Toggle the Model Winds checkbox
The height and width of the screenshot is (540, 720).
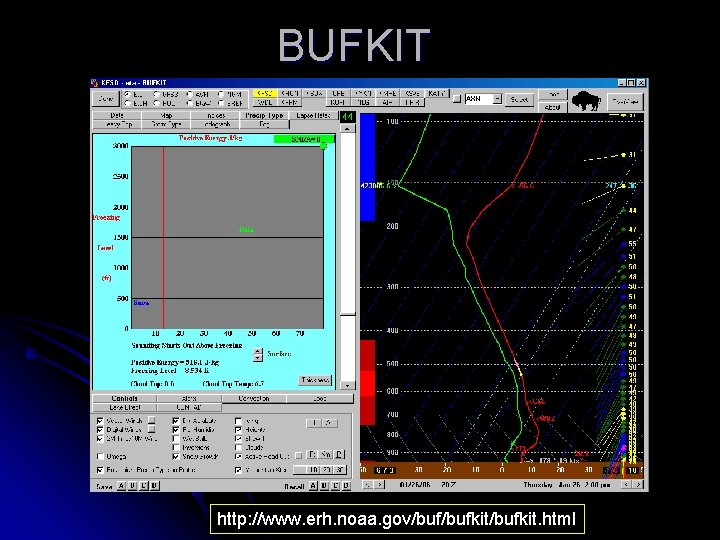tap(100, 421)
